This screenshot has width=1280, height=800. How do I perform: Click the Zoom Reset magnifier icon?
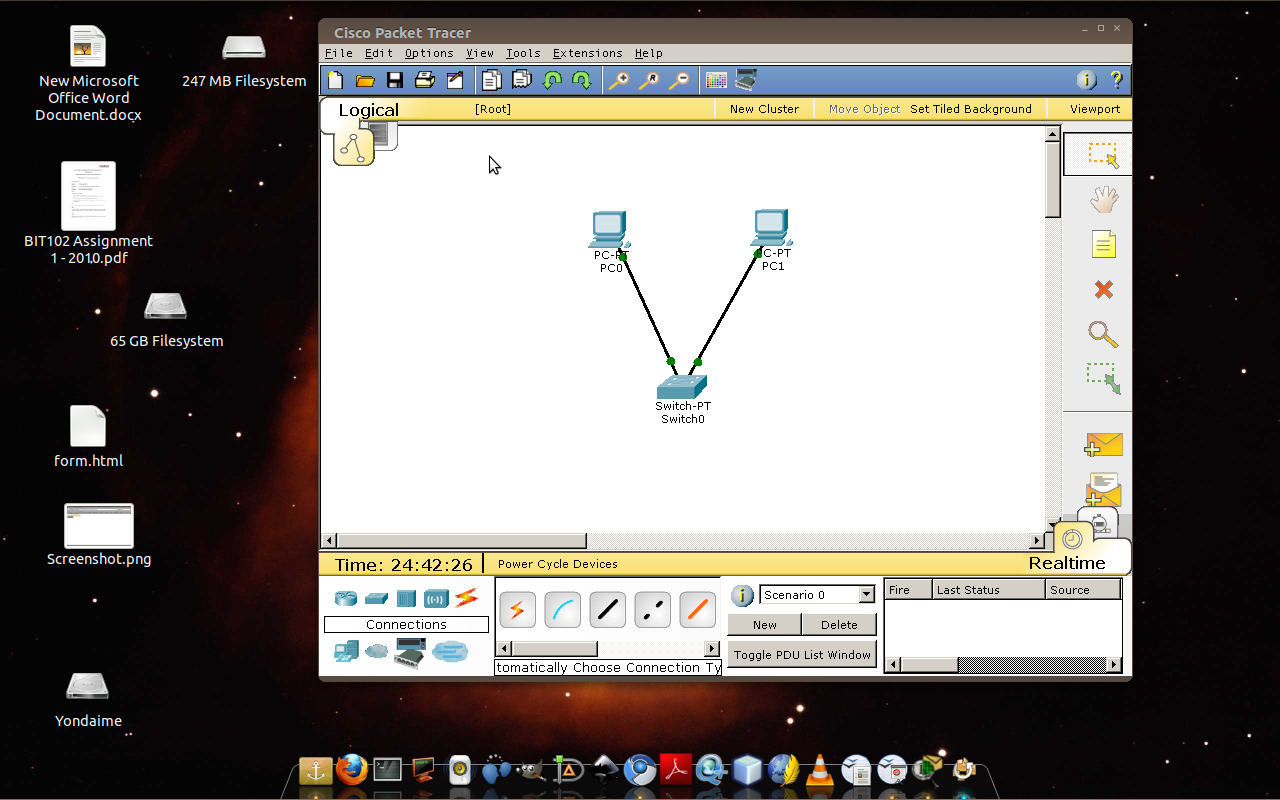coord(649,80)
